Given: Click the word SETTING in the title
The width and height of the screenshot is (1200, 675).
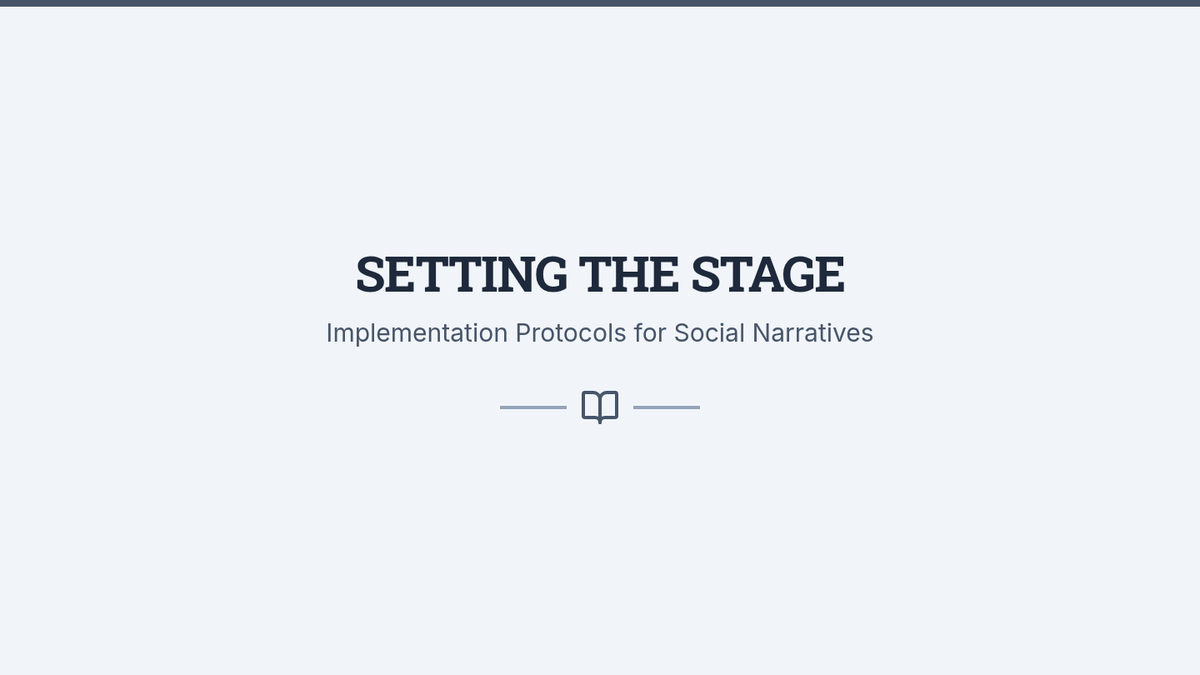Looking at the screenshot, I should (461, 274).
